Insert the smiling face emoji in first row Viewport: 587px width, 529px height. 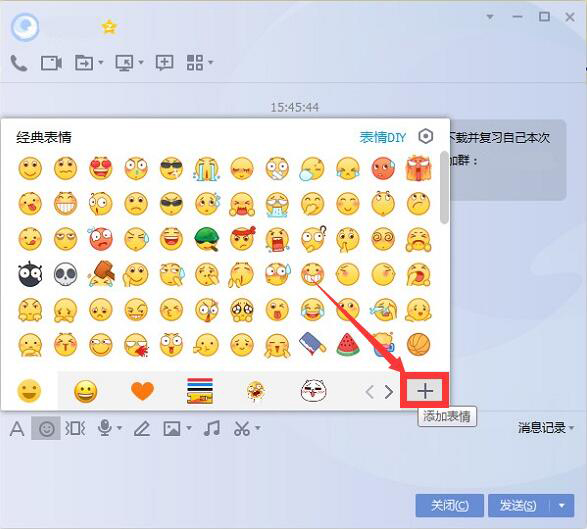click(30, 168)
